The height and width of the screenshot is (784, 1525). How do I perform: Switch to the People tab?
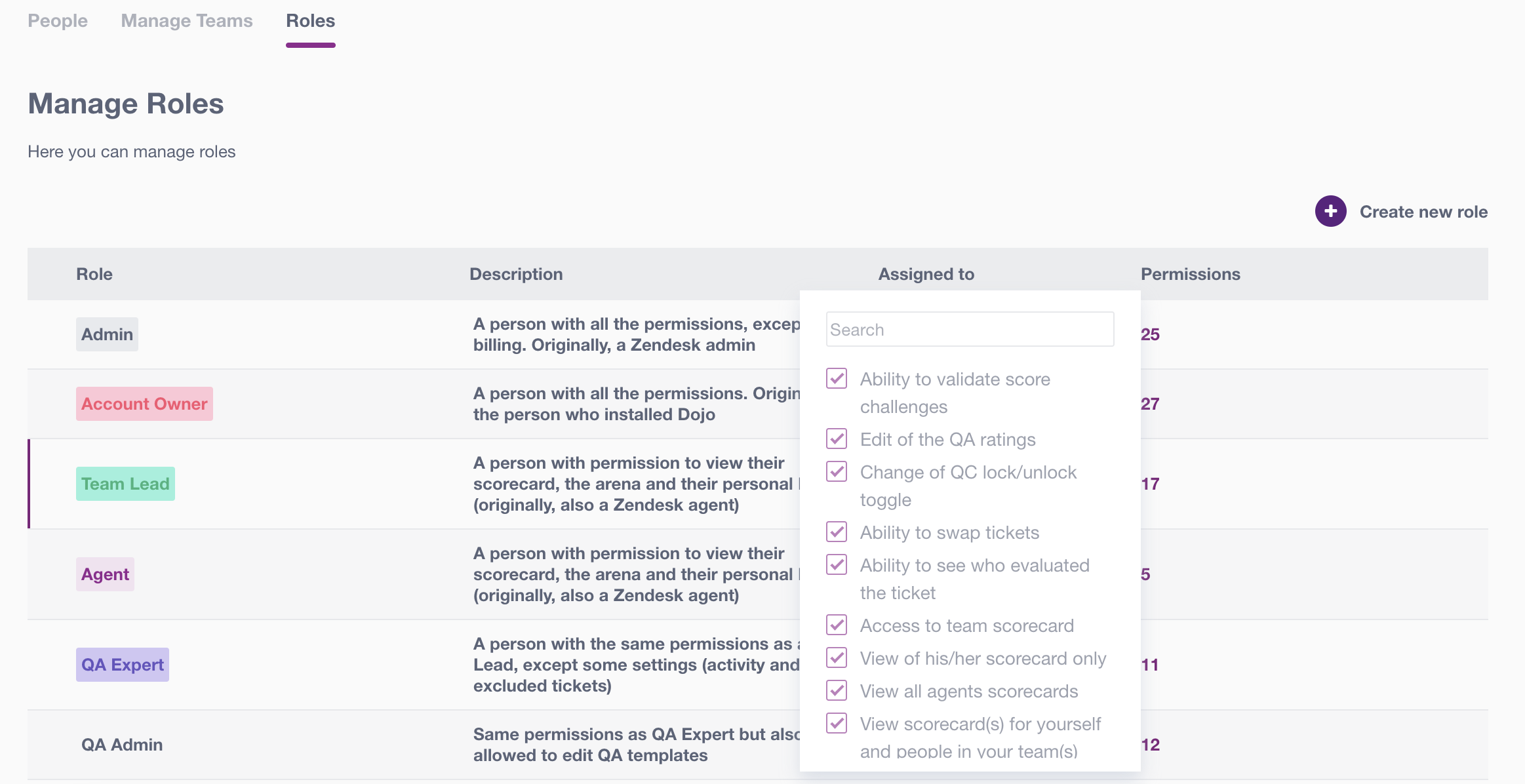pyautogui.click(x=58, y=21)
